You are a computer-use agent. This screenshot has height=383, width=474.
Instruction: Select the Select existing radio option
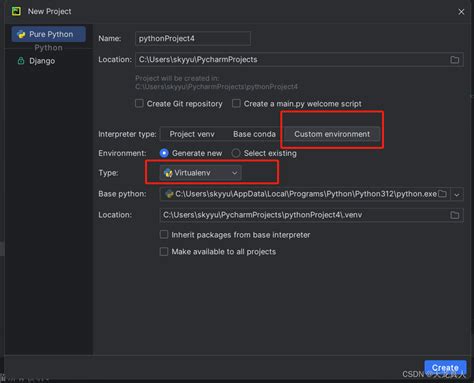[236, 153]
